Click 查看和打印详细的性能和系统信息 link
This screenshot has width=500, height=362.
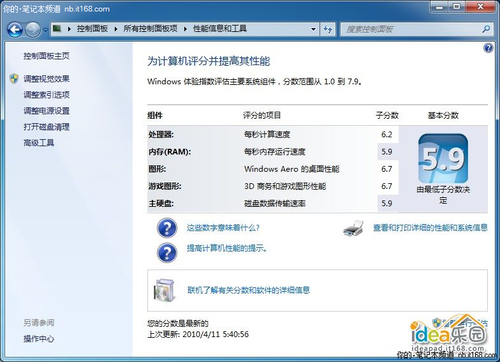pos(430,228)
